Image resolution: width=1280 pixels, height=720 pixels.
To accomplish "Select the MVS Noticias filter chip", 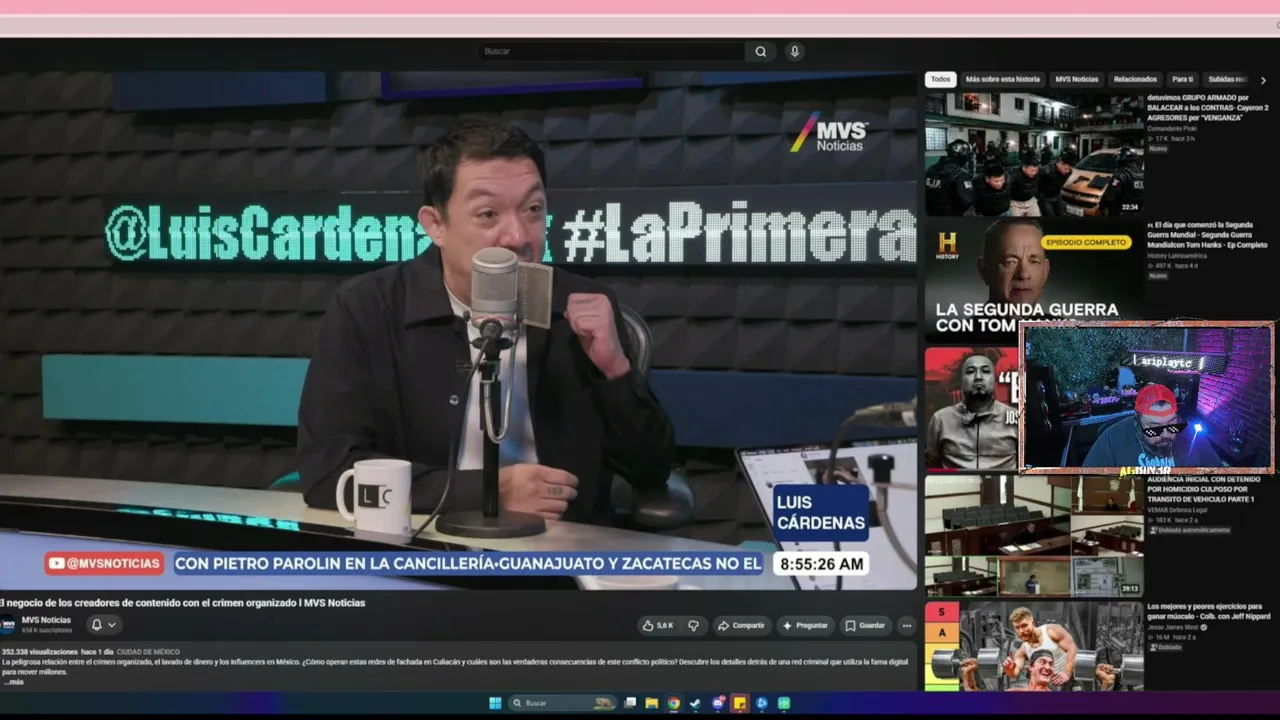I will click(1076, 79).
